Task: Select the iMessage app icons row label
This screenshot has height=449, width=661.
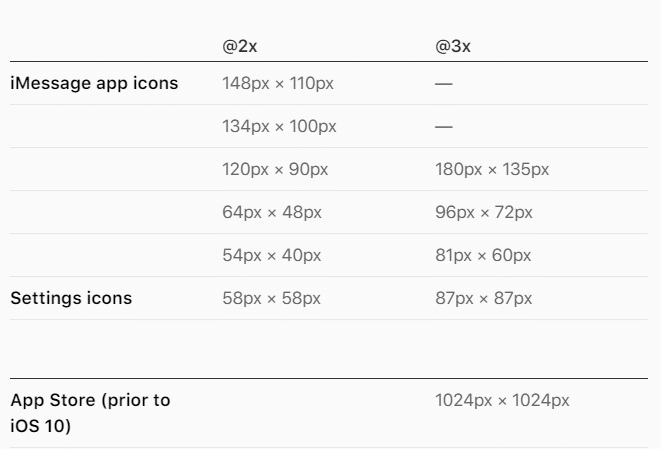Action: 94,83
